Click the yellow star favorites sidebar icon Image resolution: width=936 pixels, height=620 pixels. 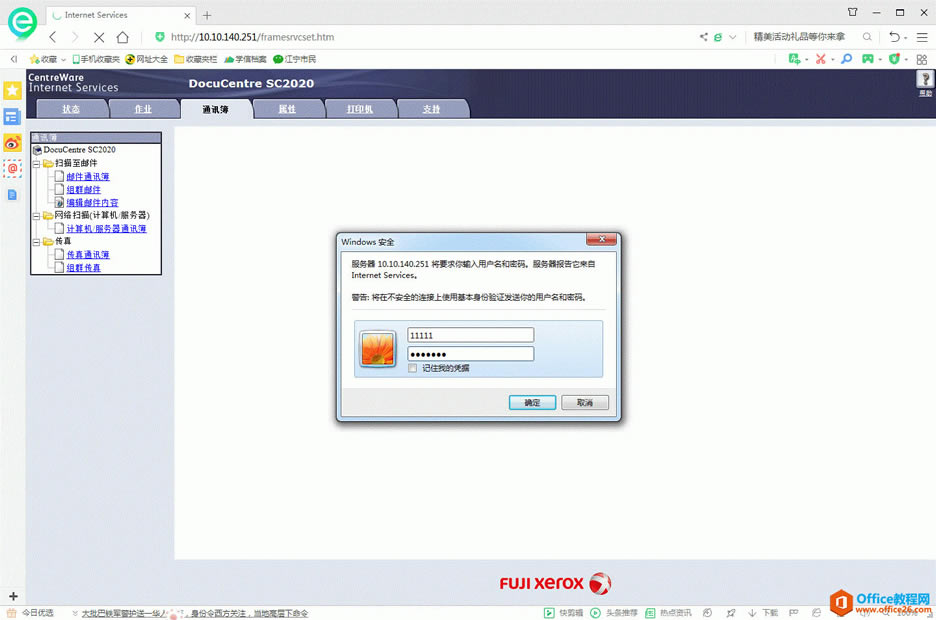pyautogui.click(x=13, y=90)
